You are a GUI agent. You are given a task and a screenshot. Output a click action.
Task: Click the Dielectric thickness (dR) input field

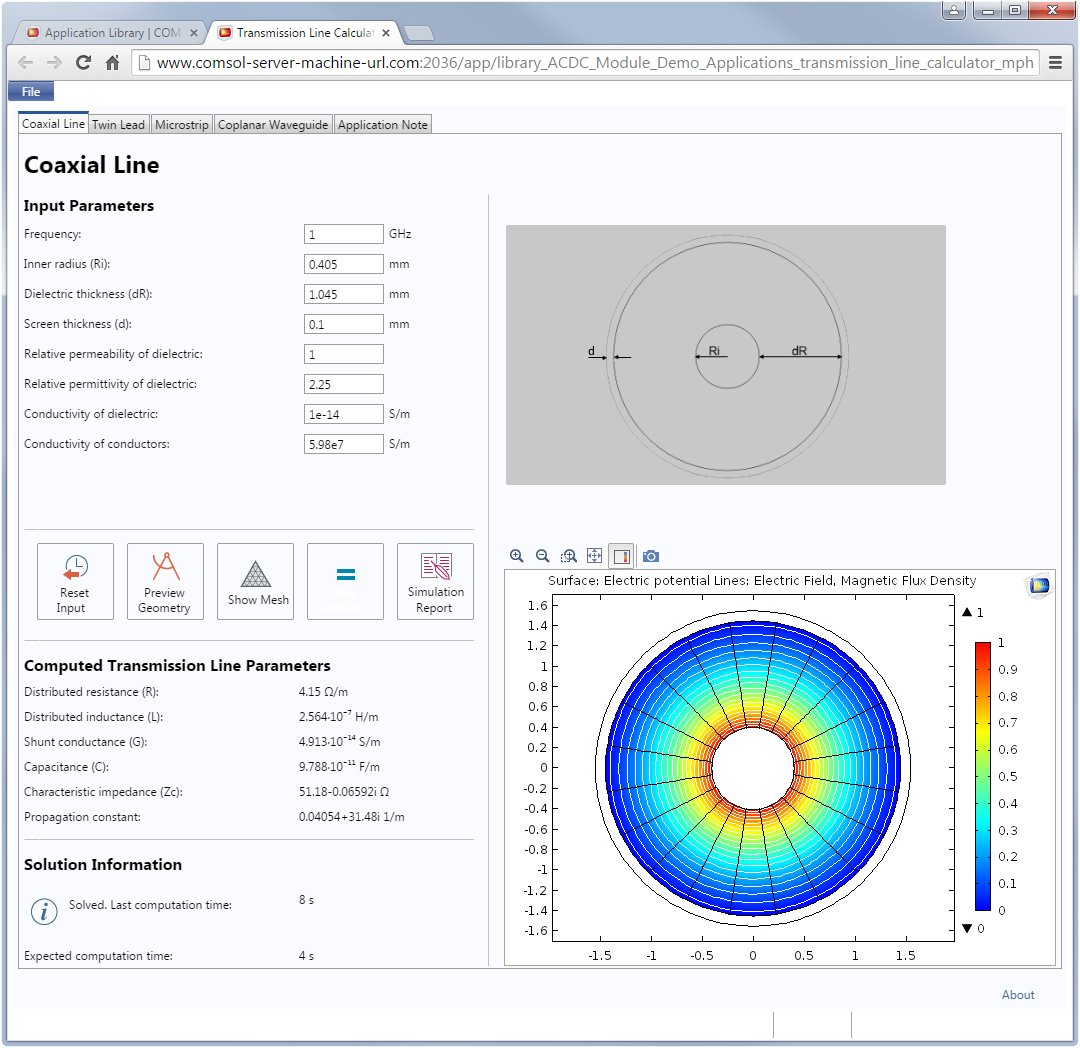344,294
